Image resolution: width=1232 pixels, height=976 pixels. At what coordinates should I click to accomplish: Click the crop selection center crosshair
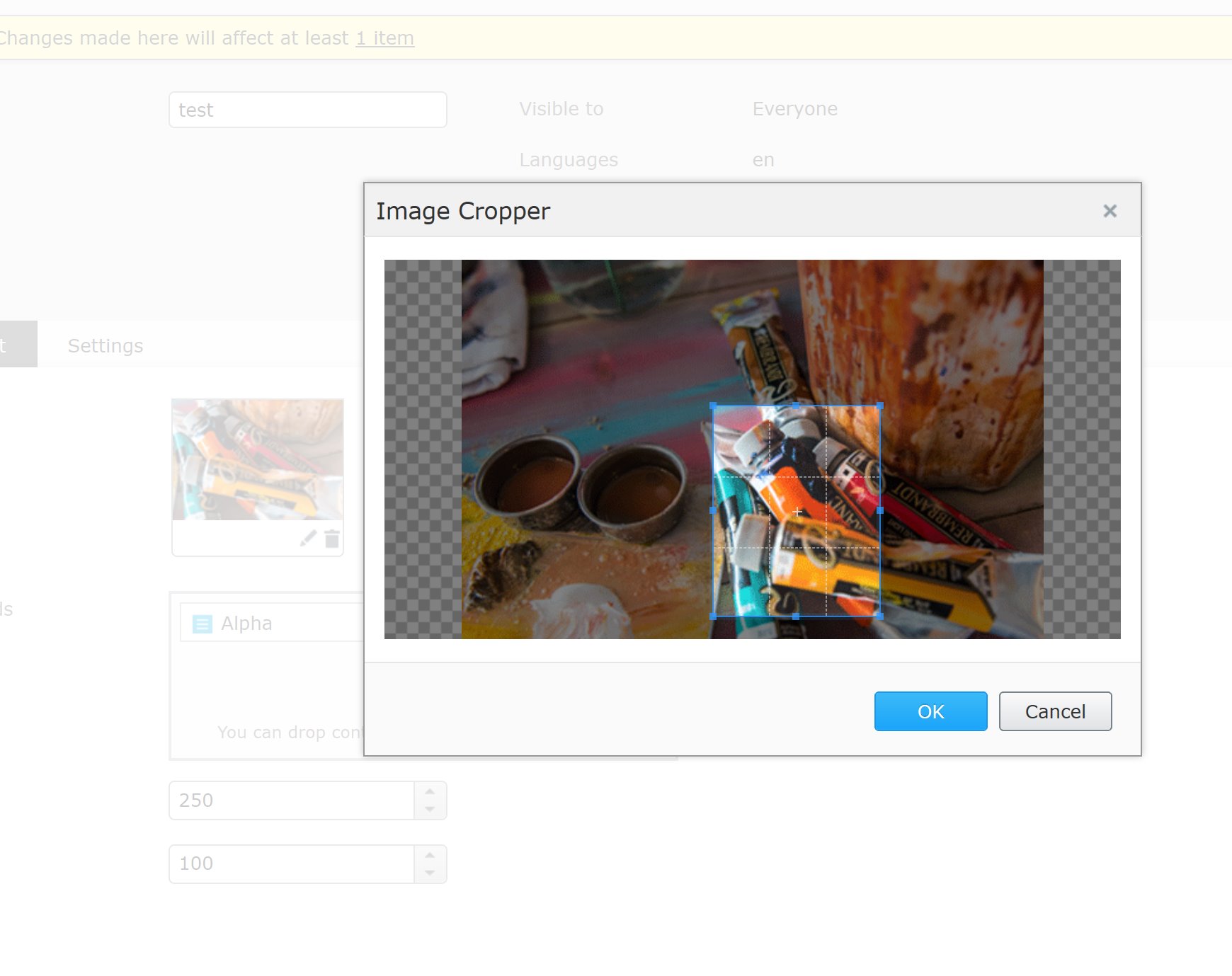(x=797, y=511)
